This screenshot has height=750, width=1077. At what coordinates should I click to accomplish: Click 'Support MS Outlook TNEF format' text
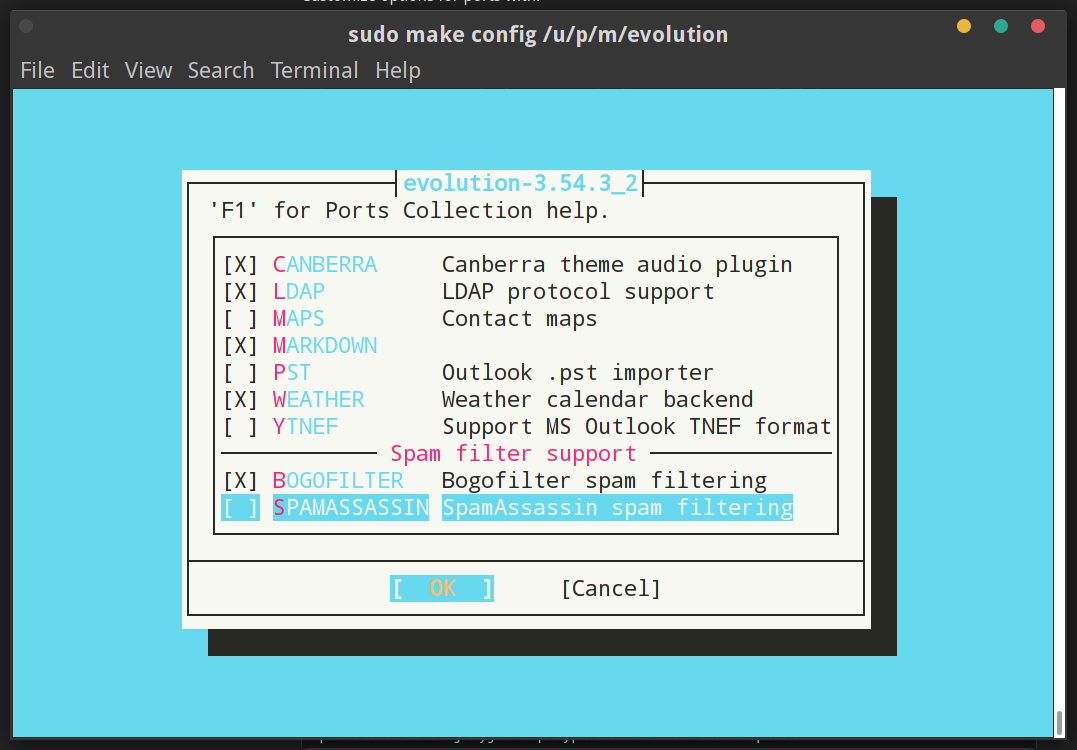click(636, 427)
